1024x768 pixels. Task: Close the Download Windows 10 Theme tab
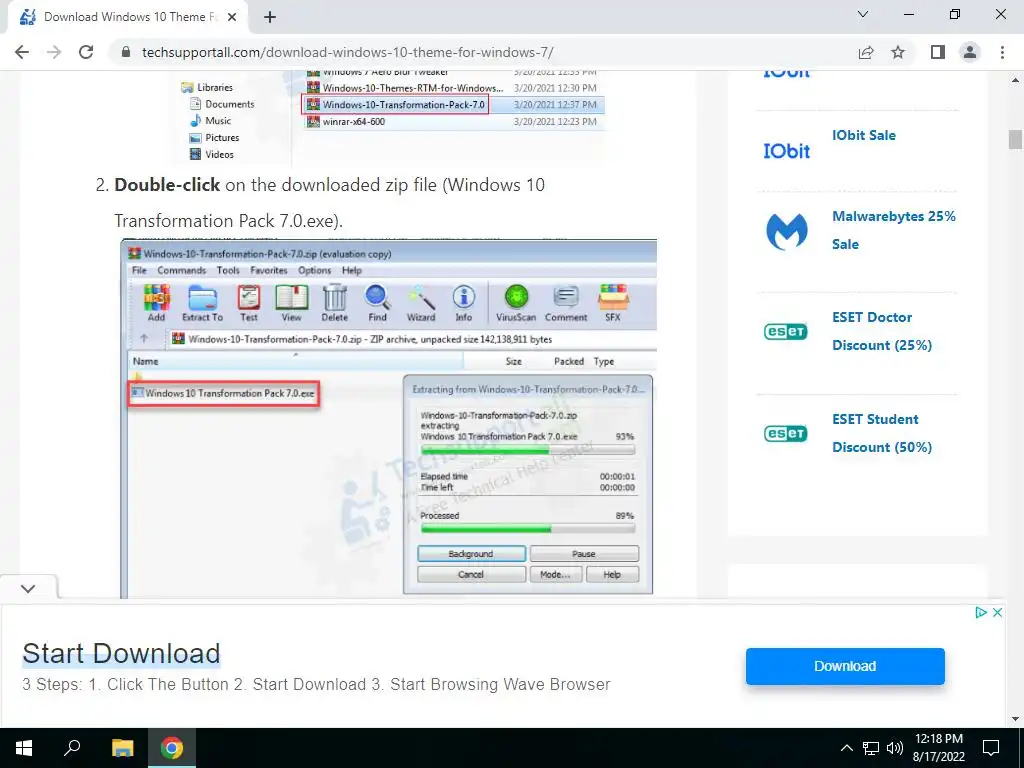(232, 17)
